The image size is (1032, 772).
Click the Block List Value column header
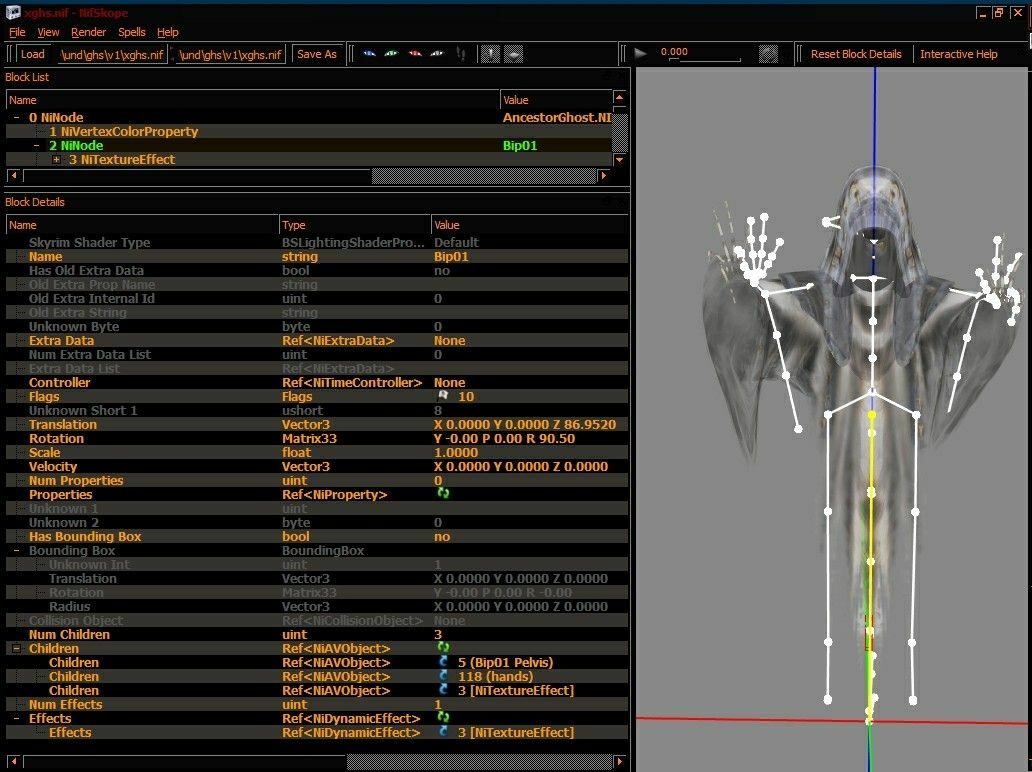coord(555,100)
